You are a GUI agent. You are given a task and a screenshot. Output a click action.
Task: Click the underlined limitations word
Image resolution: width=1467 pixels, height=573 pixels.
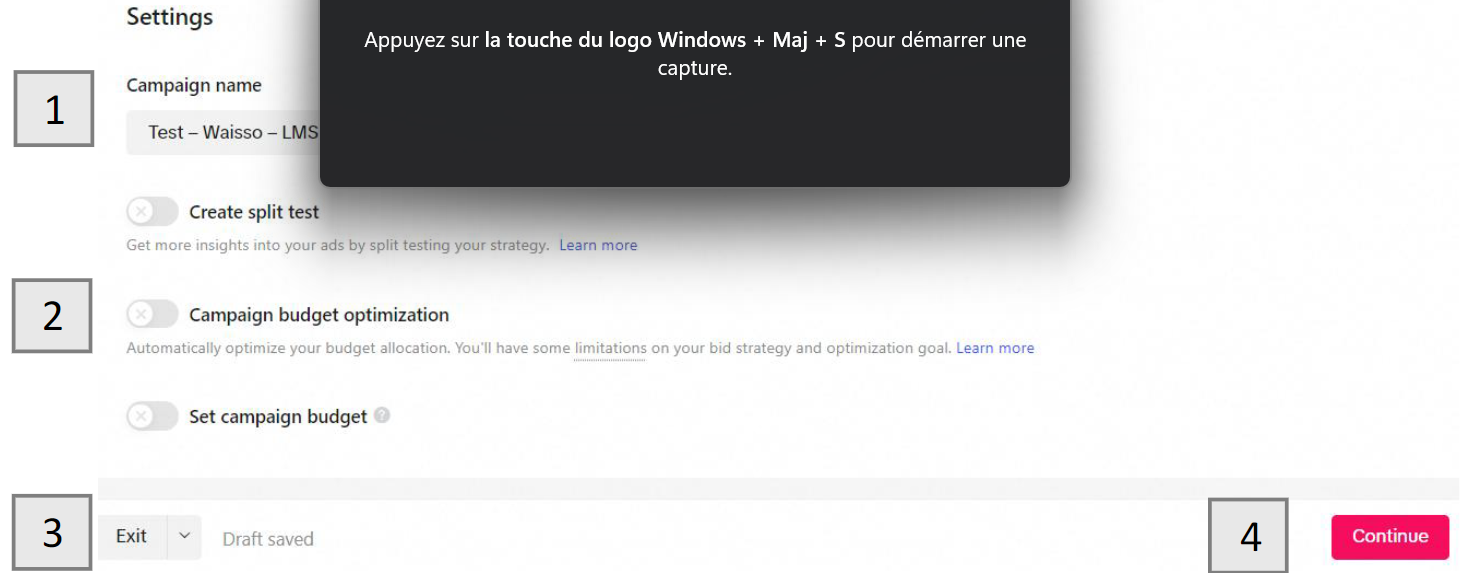[x=610, y=348]
